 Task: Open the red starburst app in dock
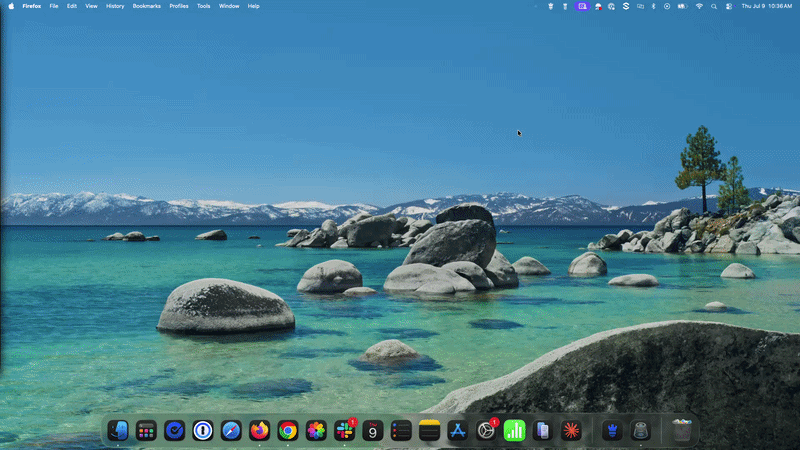(571, 431)
